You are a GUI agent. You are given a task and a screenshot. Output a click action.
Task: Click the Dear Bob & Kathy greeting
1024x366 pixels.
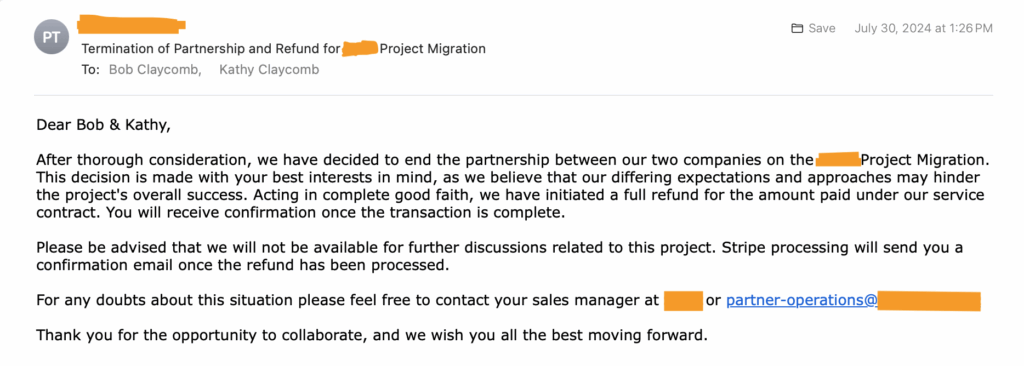[x=103, y=124]
